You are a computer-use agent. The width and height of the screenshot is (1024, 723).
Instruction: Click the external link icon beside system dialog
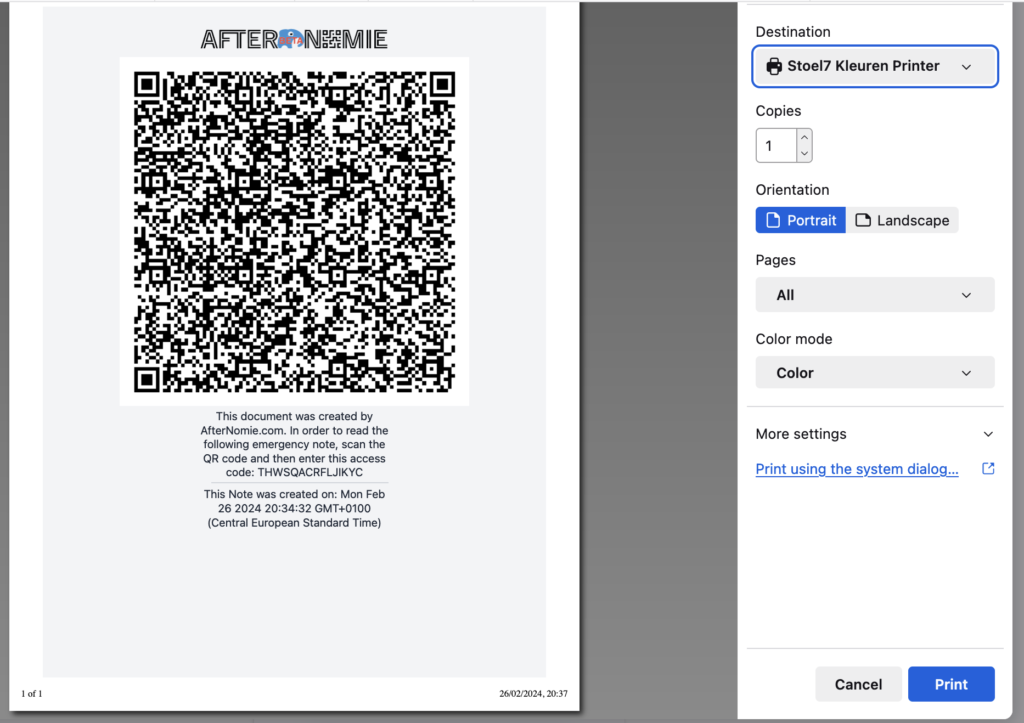coord(988,468)
